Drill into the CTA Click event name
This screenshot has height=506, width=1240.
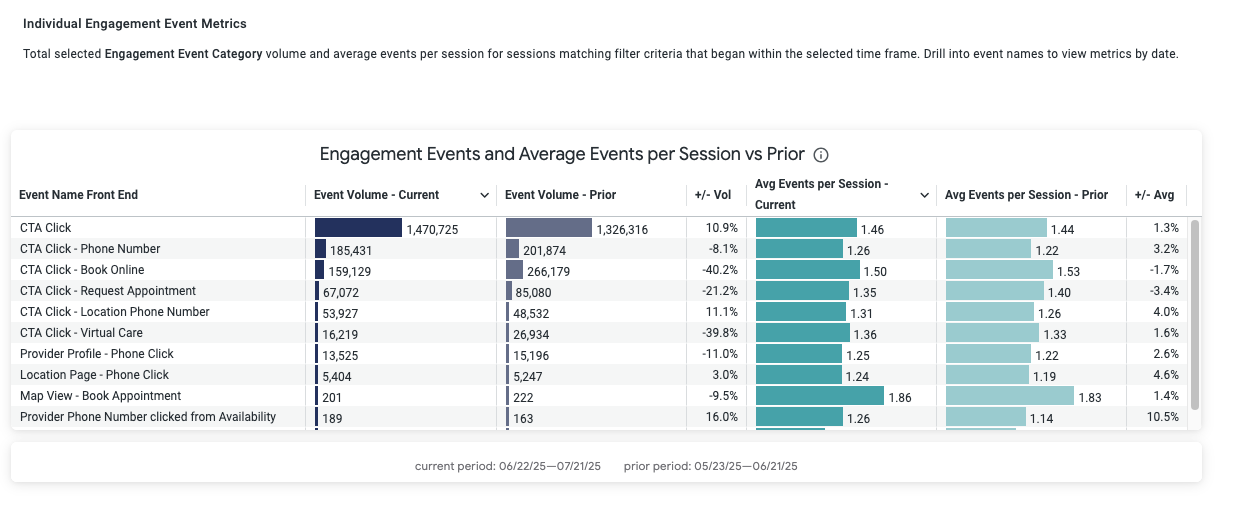46,228
